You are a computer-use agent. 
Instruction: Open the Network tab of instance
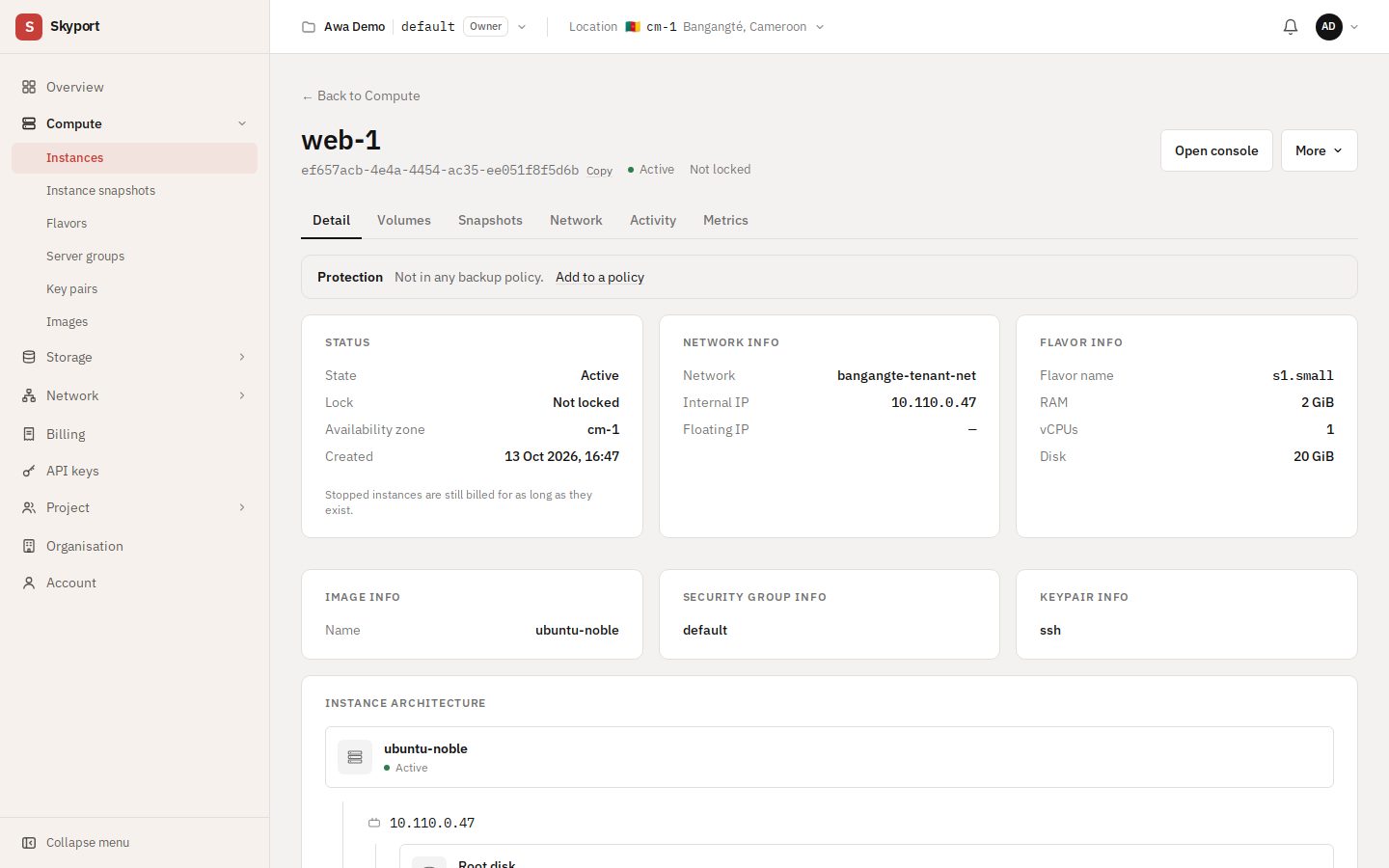pyautogui.click(x=576, y=220)
